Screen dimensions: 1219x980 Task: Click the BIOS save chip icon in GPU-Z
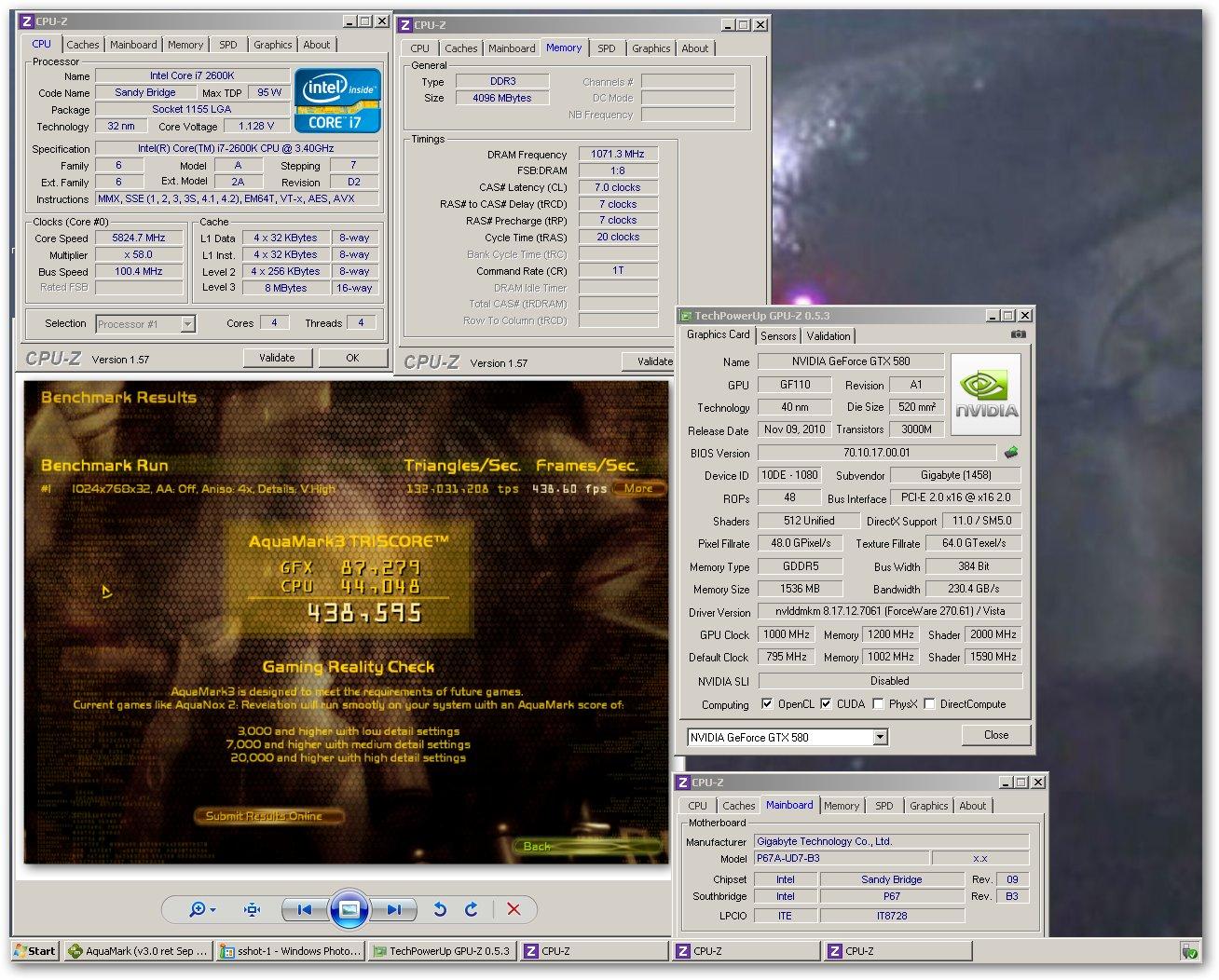(1010, 453)
